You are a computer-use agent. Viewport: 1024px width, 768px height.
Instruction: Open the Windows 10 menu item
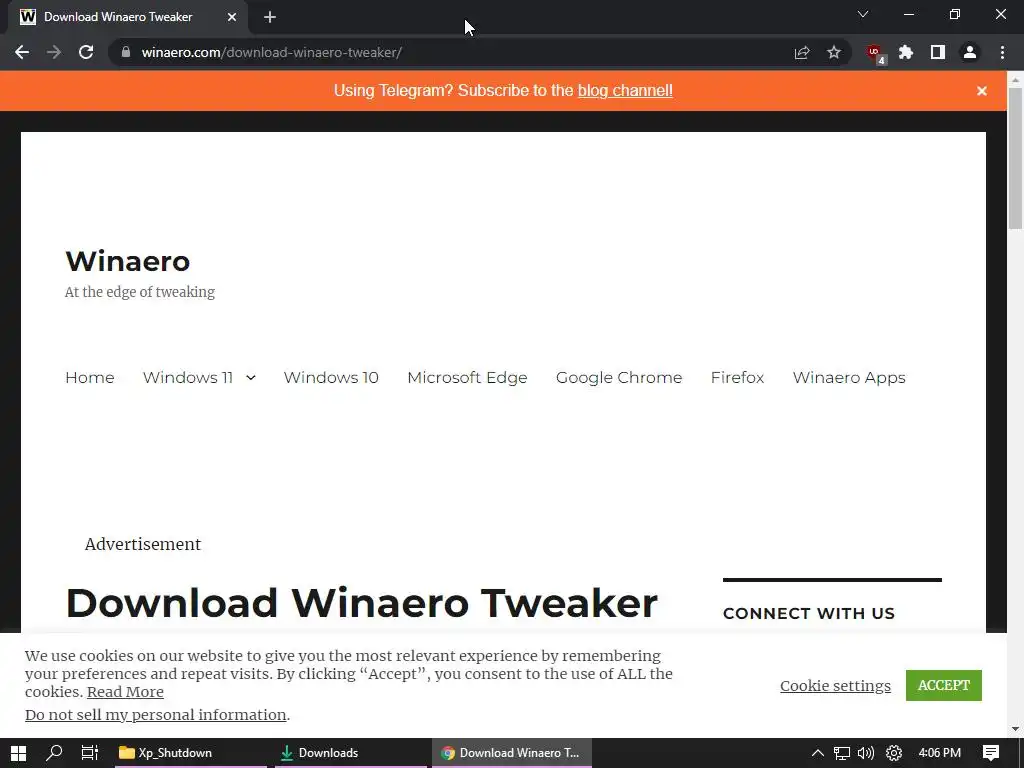click(x=331, y=377)
